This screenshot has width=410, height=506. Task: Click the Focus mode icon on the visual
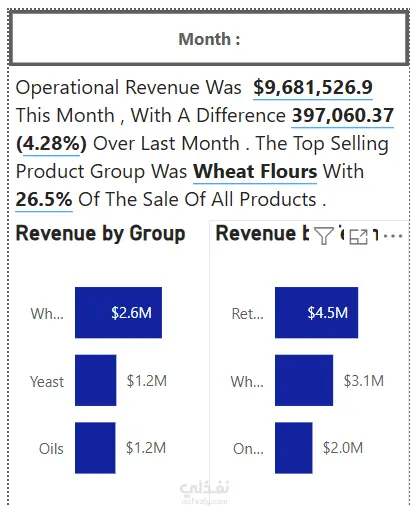click(358, 237)
